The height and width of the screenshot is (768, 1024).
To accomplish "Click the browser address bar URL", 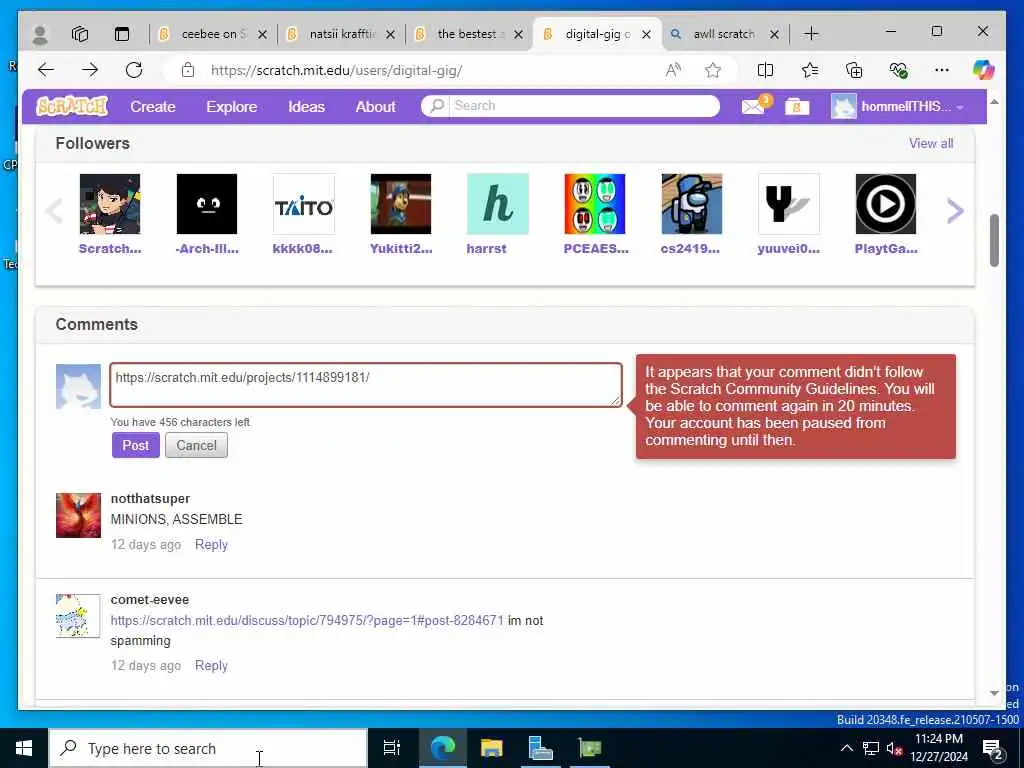I will pyautogui.click(x=336, y=71).
